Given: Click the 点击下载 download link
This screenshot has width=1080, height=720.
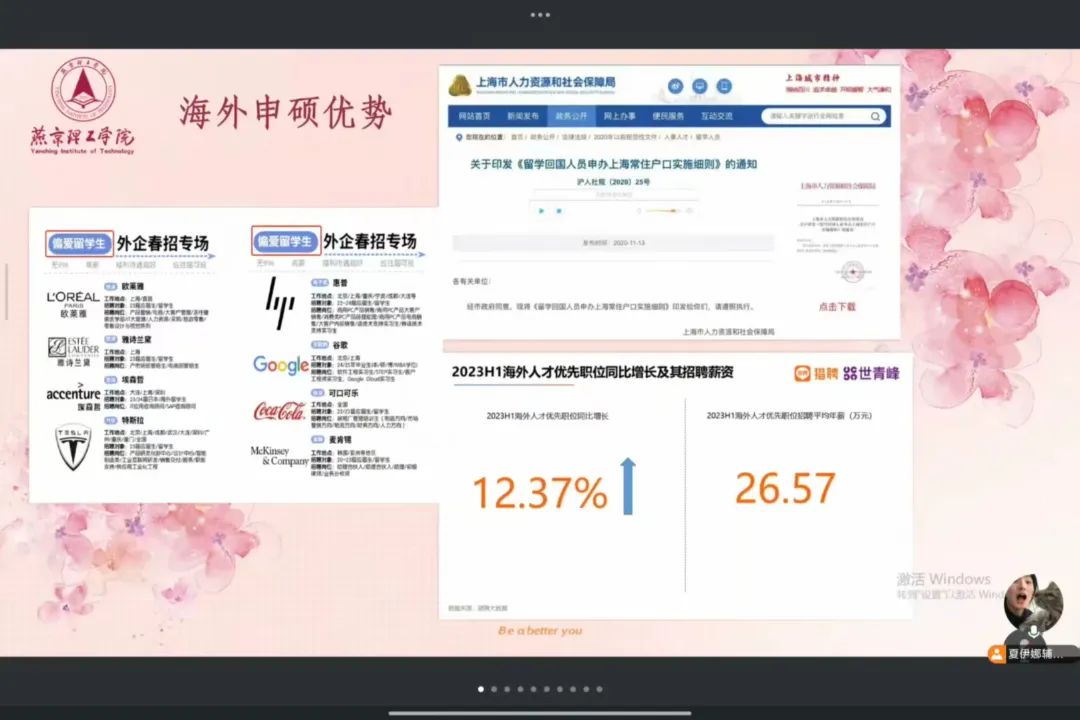Looking at the screenshot, I should tap(837, 307).
